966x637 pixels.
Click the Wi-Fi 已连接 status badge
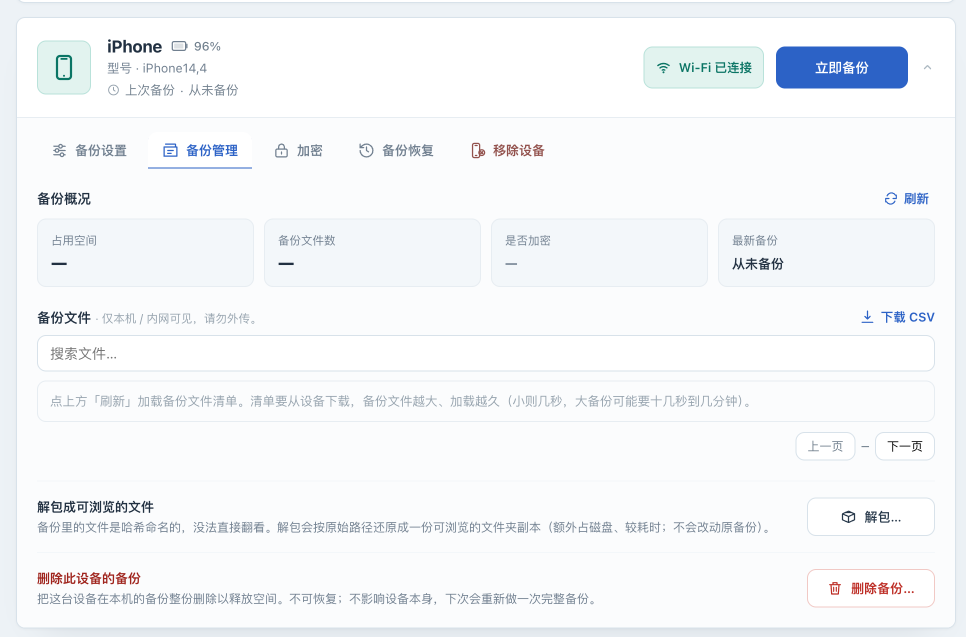tap(704, 68)
